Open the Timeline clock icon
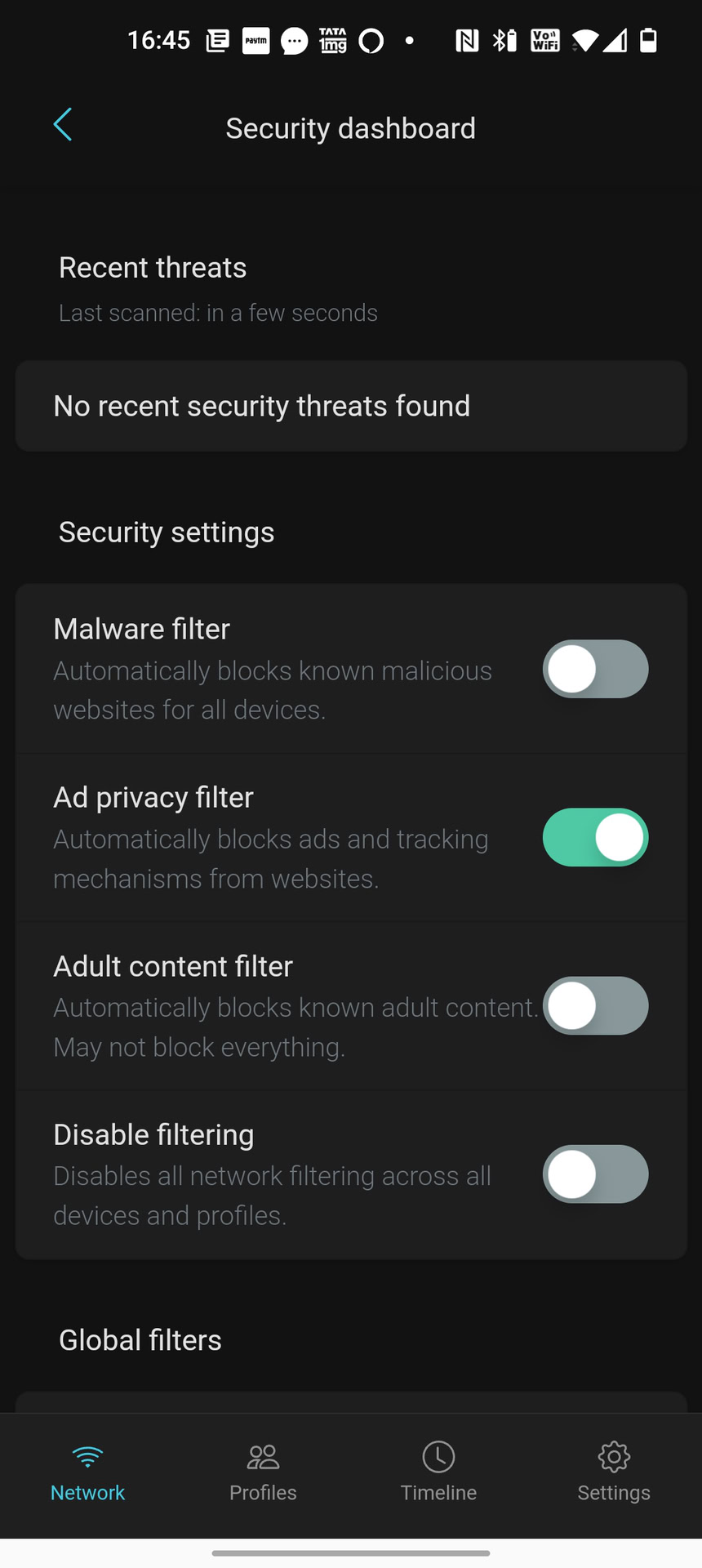702x1568 pixels. click(438, 1456)
